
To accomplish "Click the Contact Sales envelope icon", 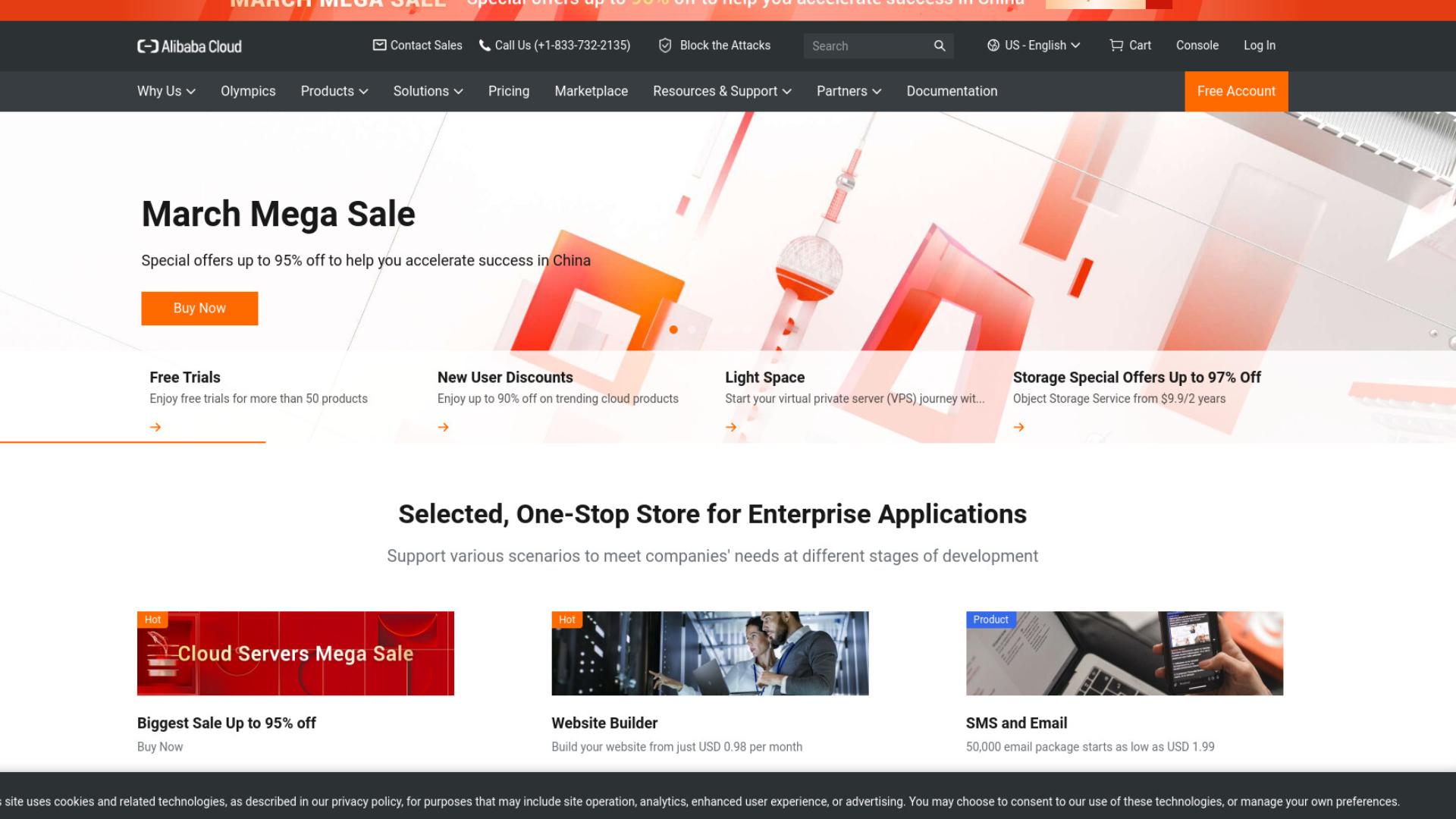I will point(379,45).
